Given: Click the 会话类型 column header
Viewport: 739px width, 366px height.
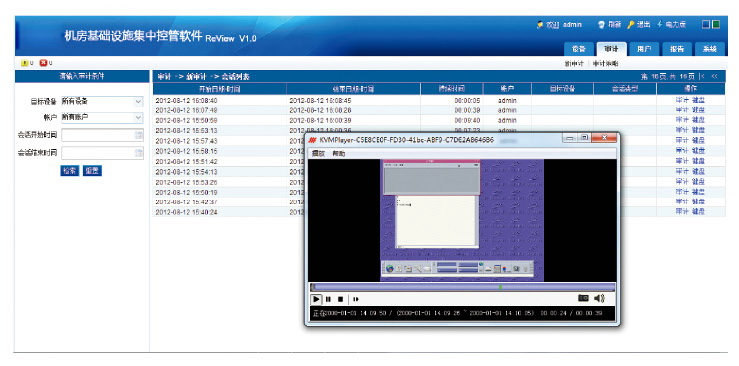Looking at the screenshot, I should (x=625, y=89).
